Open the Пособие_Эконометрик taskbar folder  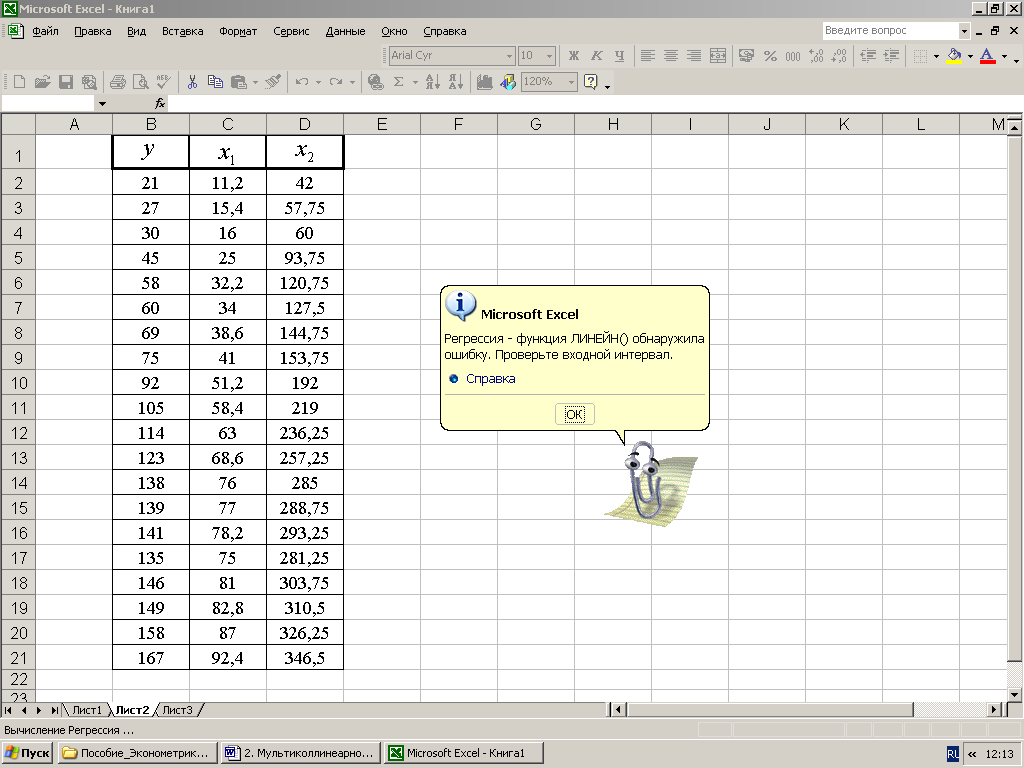136,753
